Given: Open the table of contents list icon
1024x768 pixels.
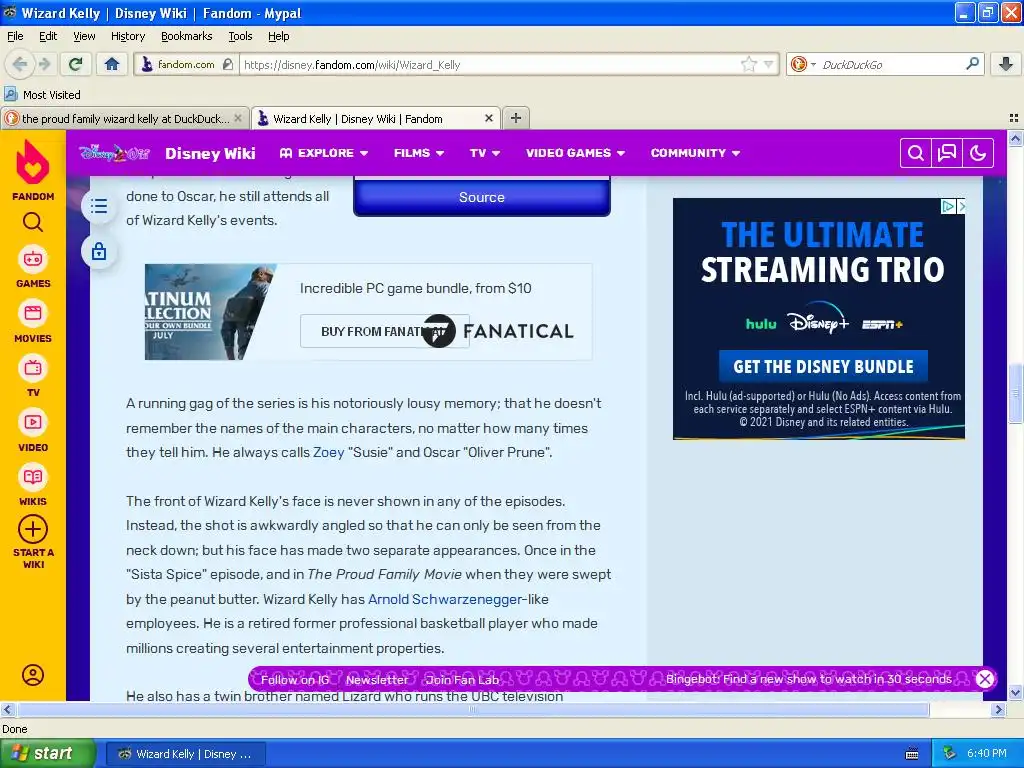Looking at the screenshot, I should [99, 206].
